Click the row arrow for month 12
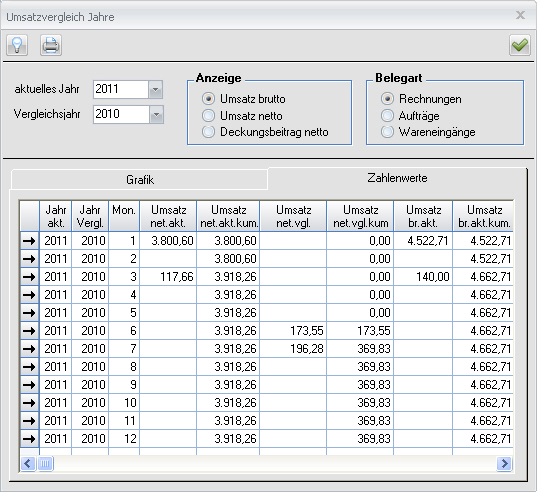Screen dimensions: 537x492 (29, 439)
